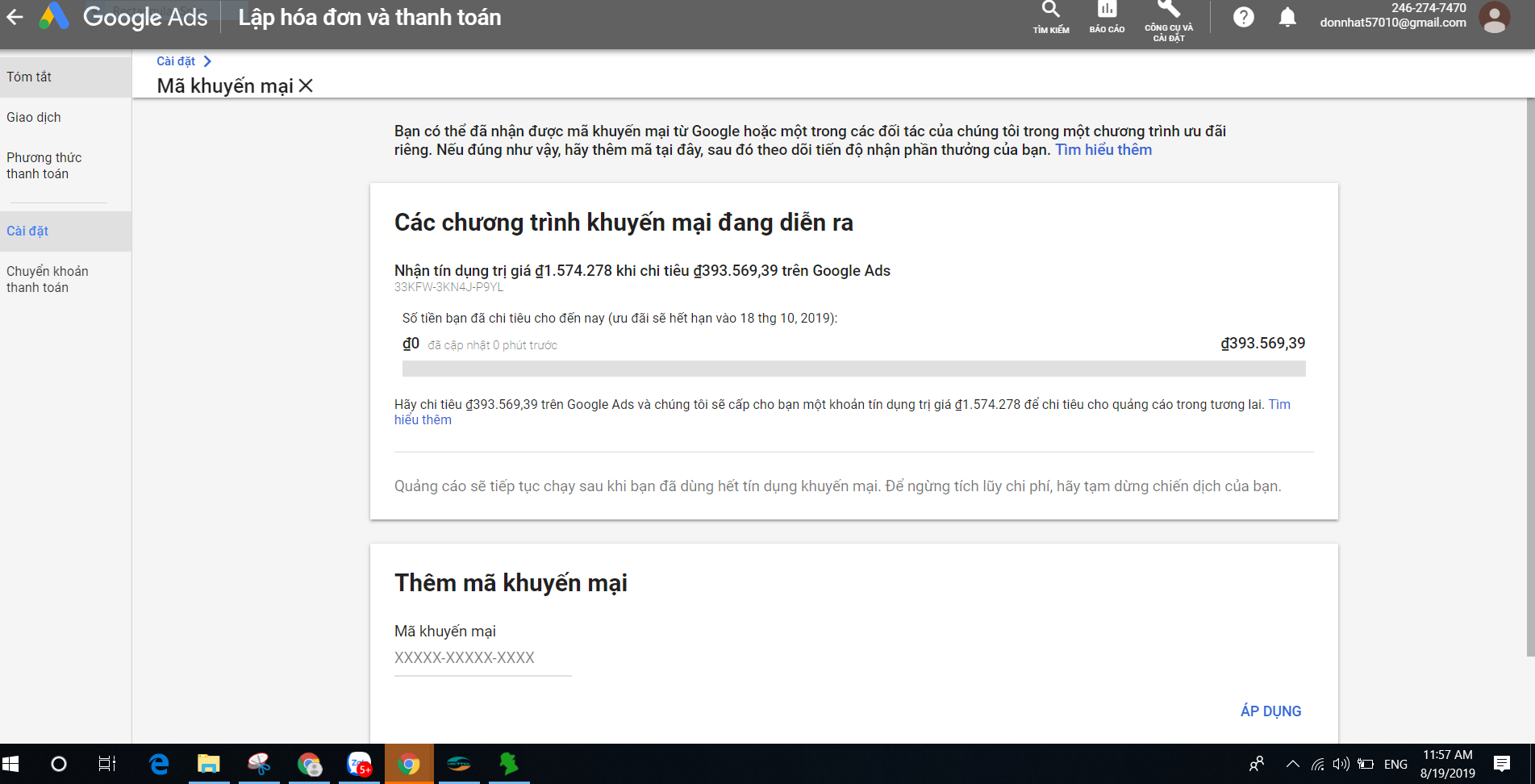Open Chuyển khoản thanh toán in sidebar
Viewport: 1535px width, 784px height.
point(65,279)
